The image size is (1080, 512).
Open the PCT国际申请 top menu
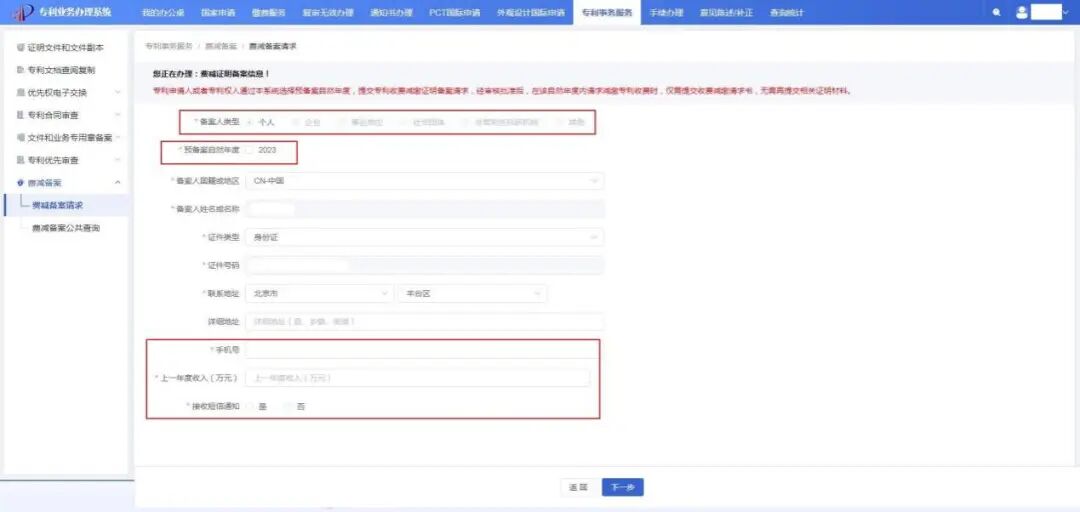pos(454,12)
